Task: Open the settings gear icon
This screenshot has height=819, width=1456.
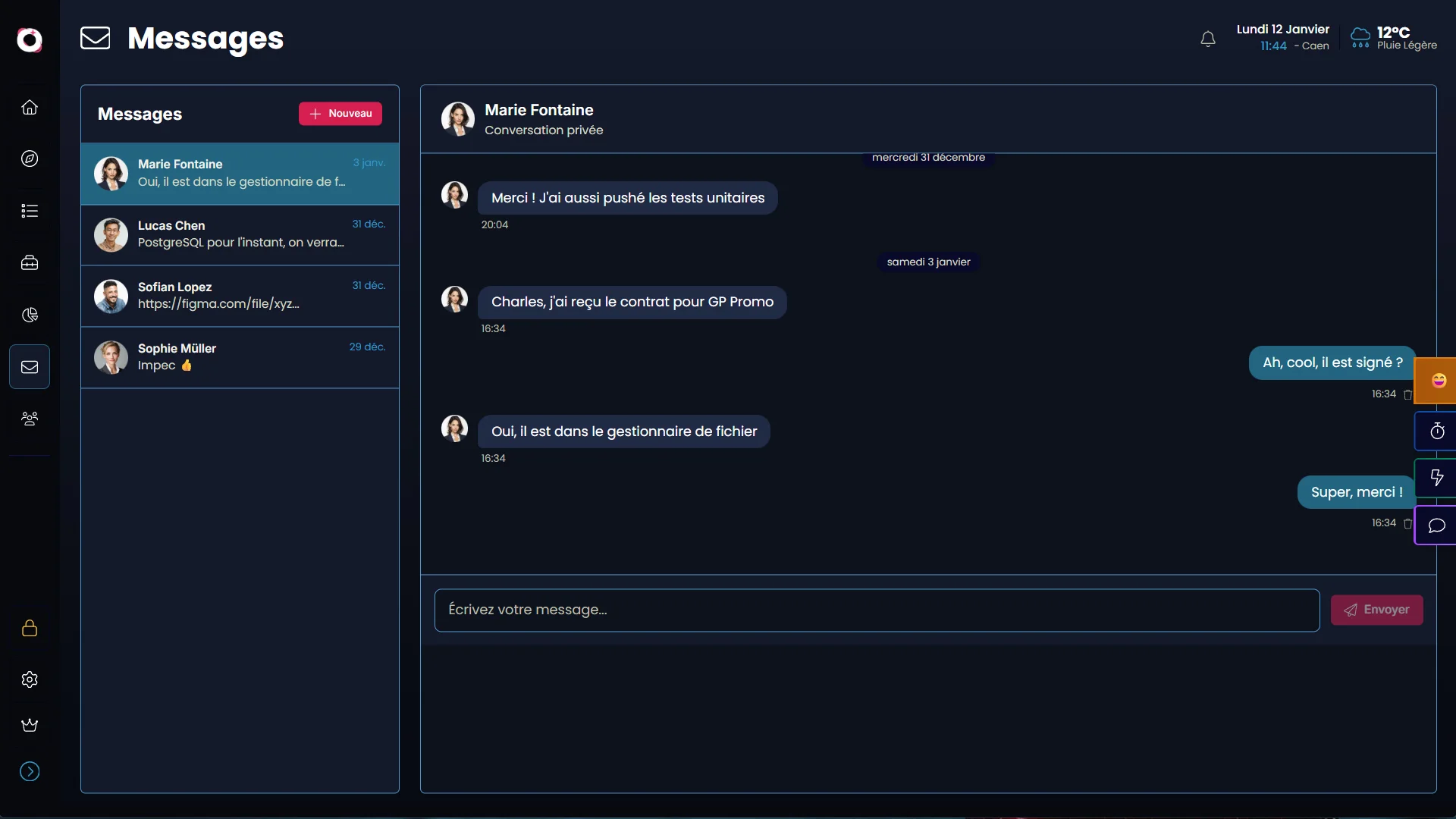Action: [x=30, y=679]
